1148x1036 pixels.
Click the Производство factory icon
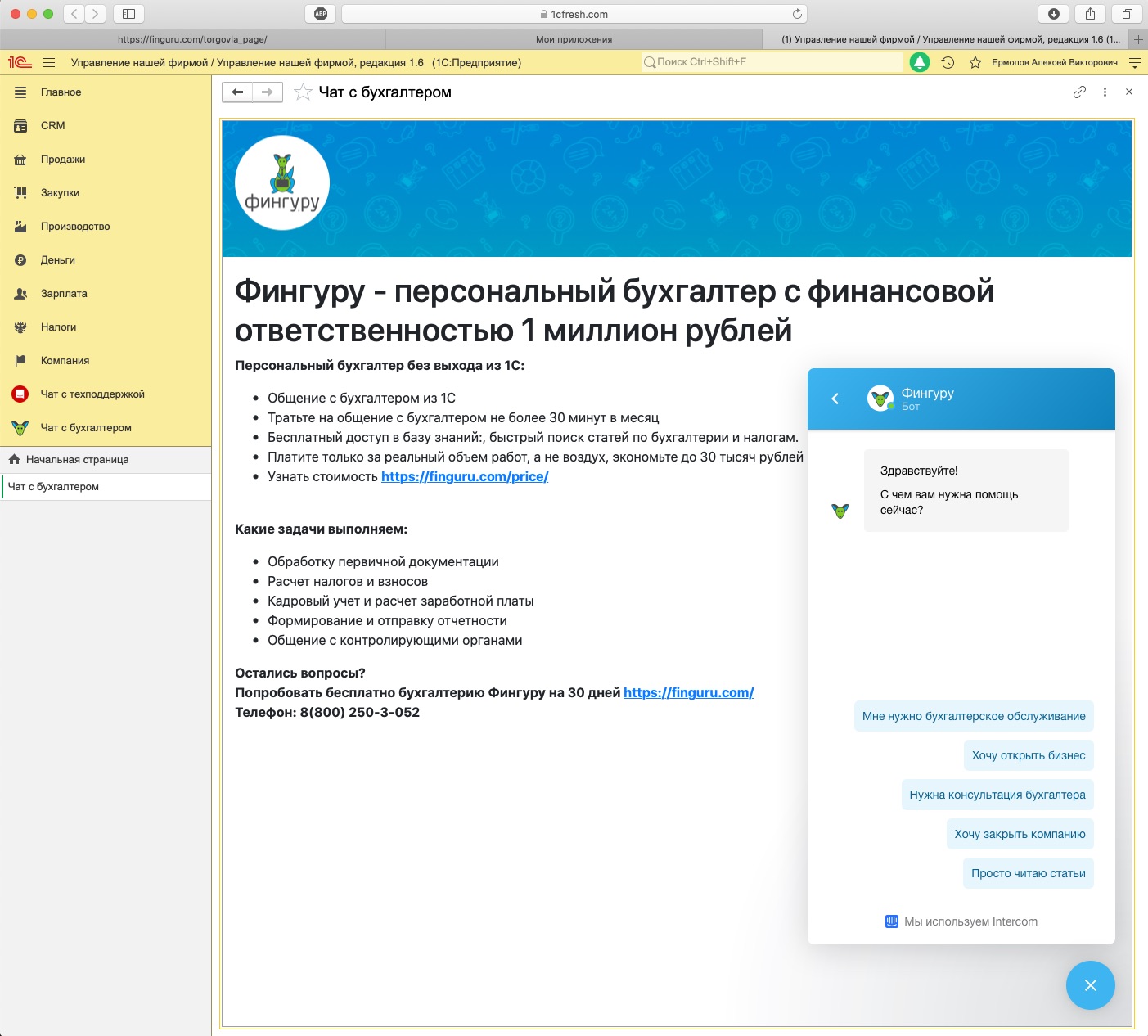[x=20, y=227]
